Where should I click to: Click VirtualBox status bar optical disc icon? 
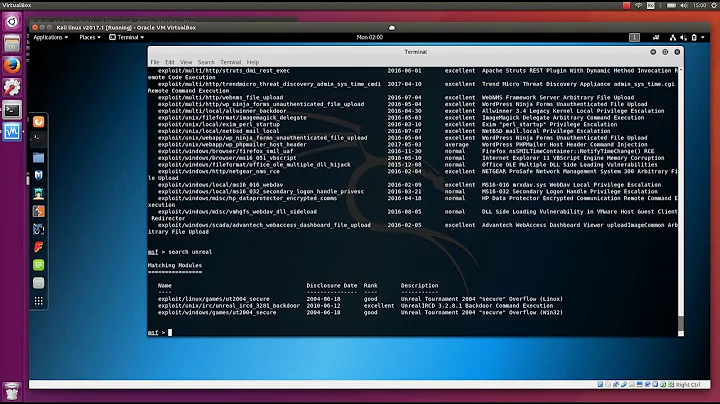coord(608,384)
